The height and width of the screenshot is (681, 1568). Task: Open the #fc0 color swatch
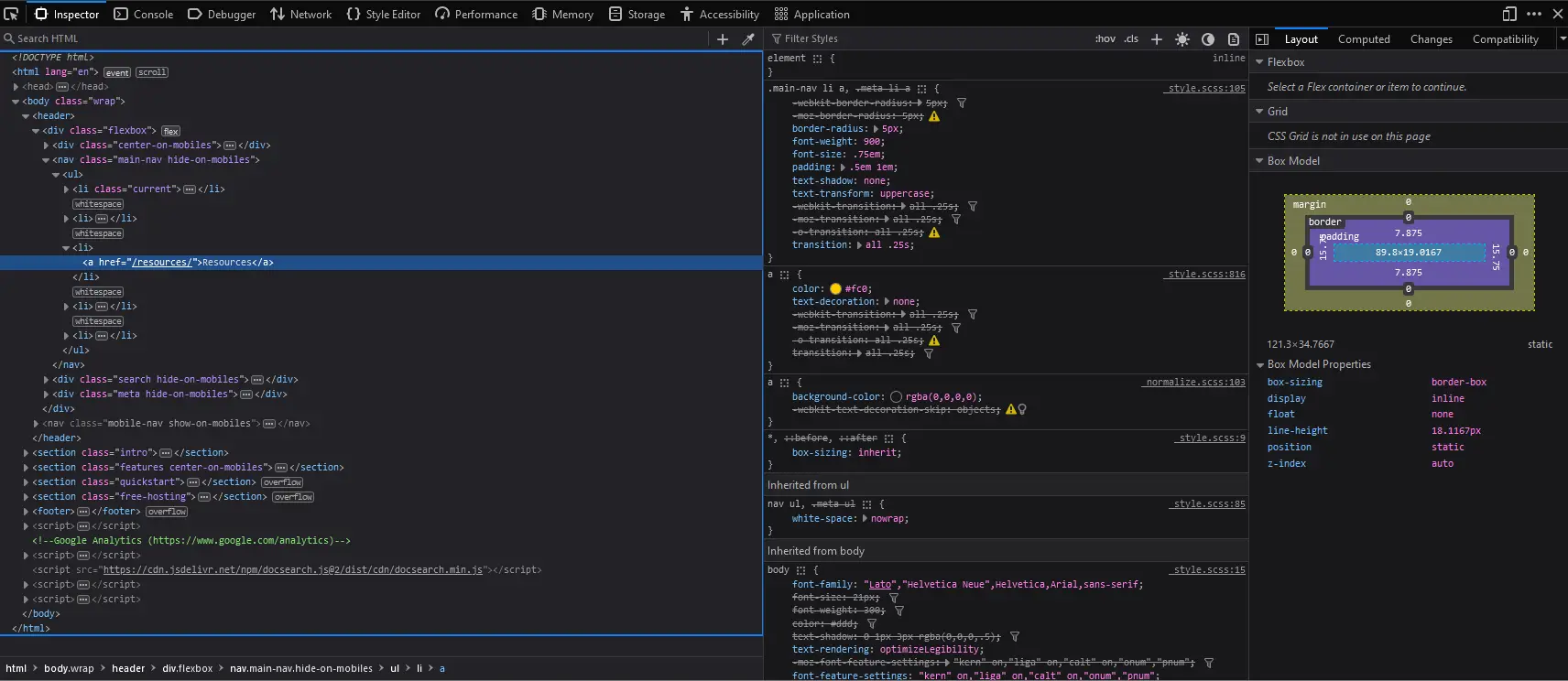point(835,288)
